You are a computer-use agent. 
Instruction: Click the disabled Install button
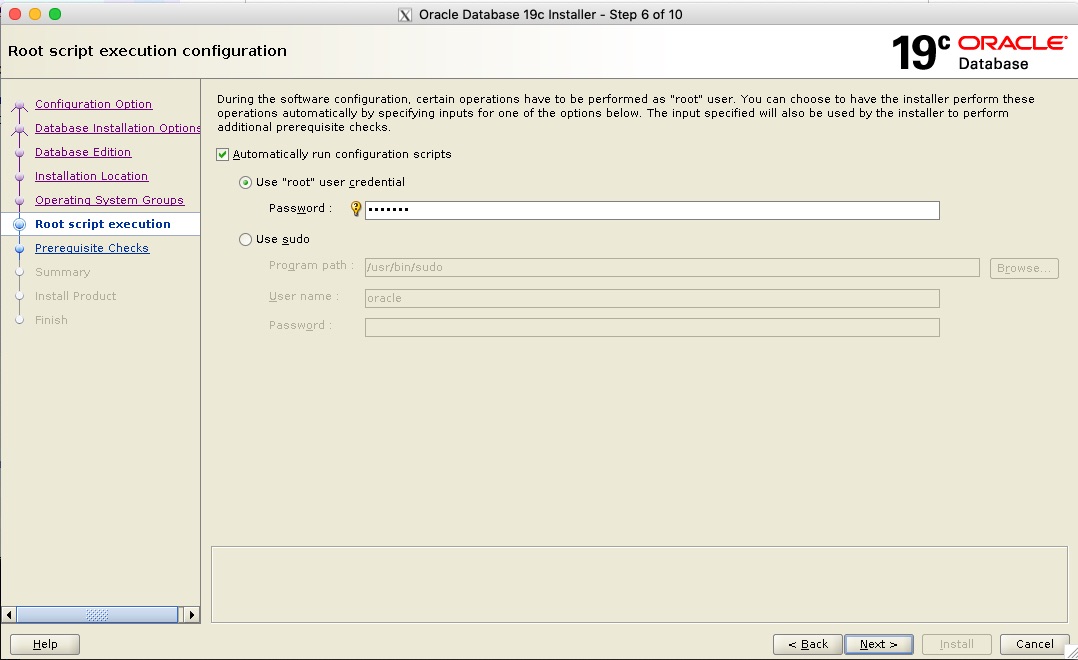956,644
